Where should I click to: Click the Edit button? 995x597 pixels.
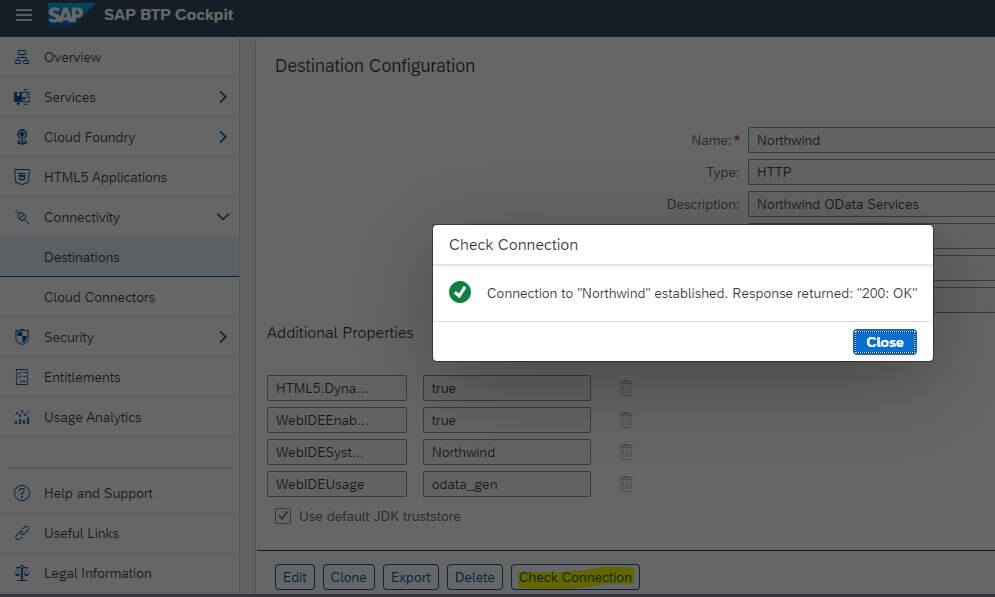(294, 577)
